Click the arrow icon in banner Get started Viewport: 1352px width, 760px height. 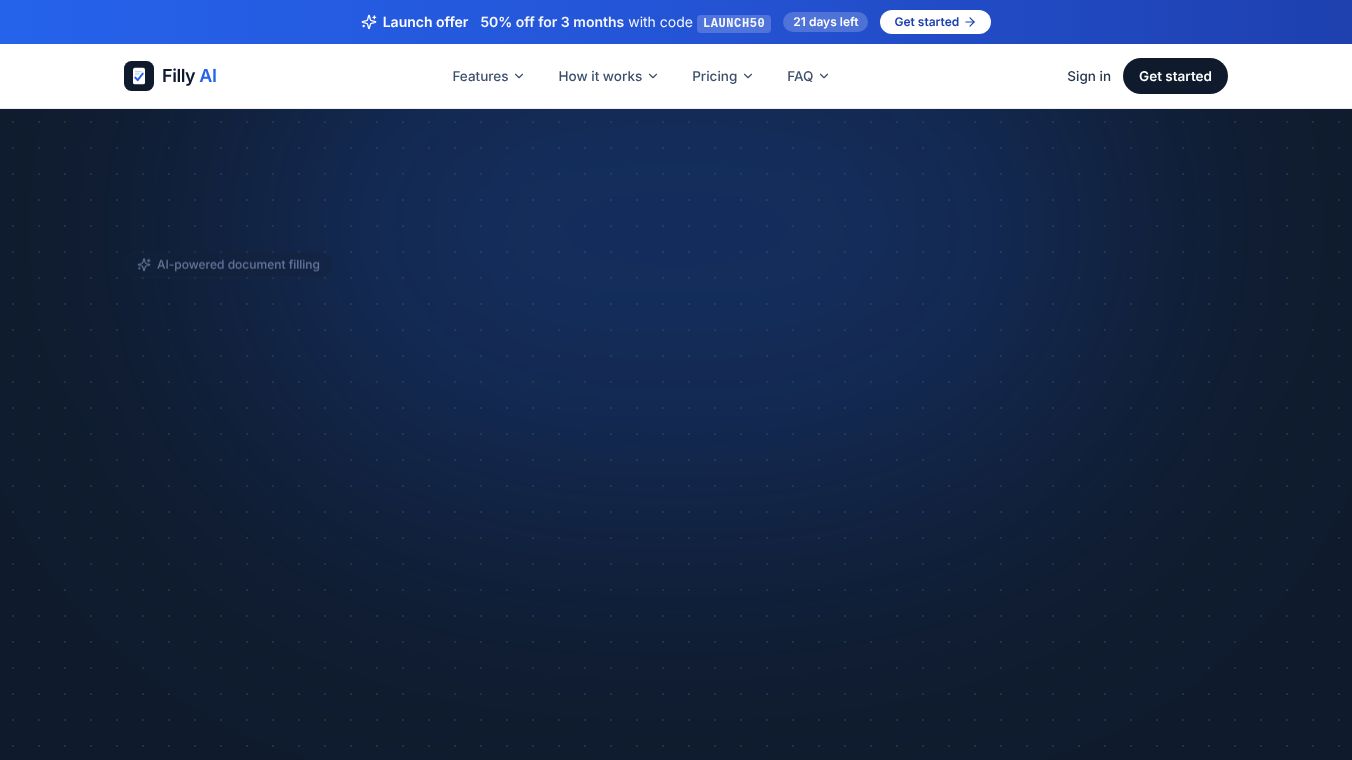(970, 22)
